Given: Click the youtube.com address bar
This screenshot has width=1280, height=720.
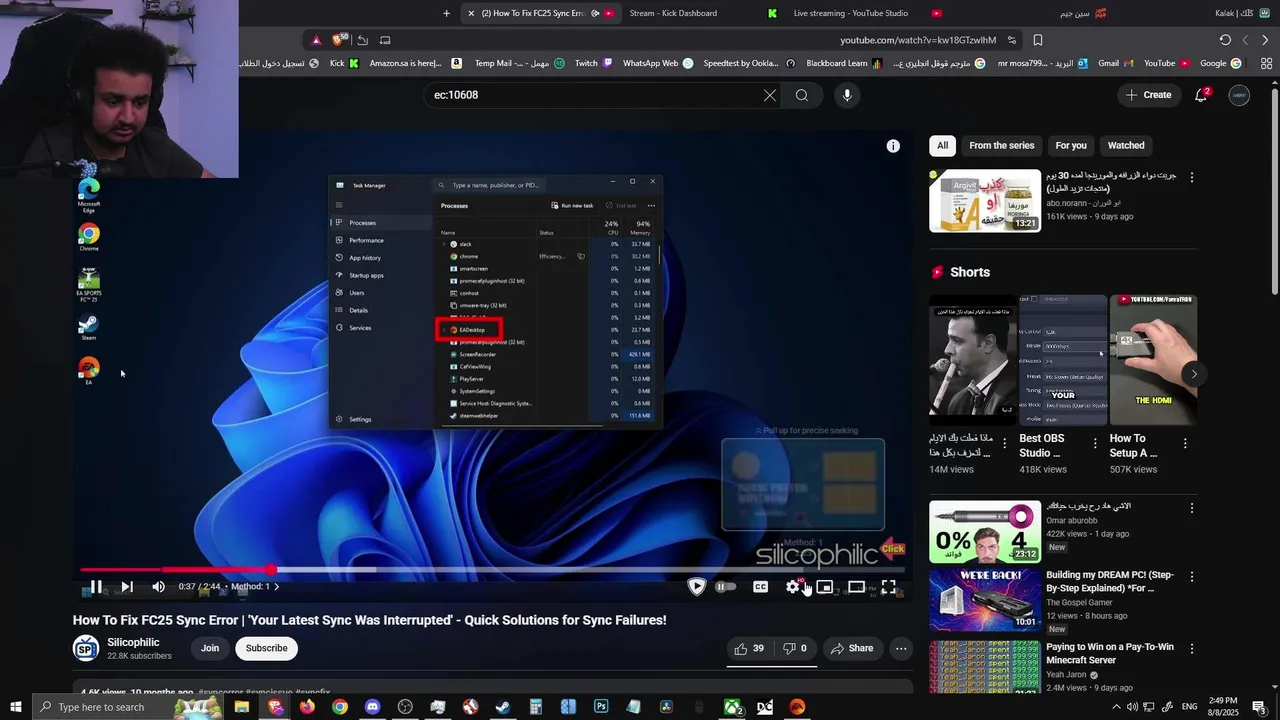Looking at the screenshot, I should (918, 40).
